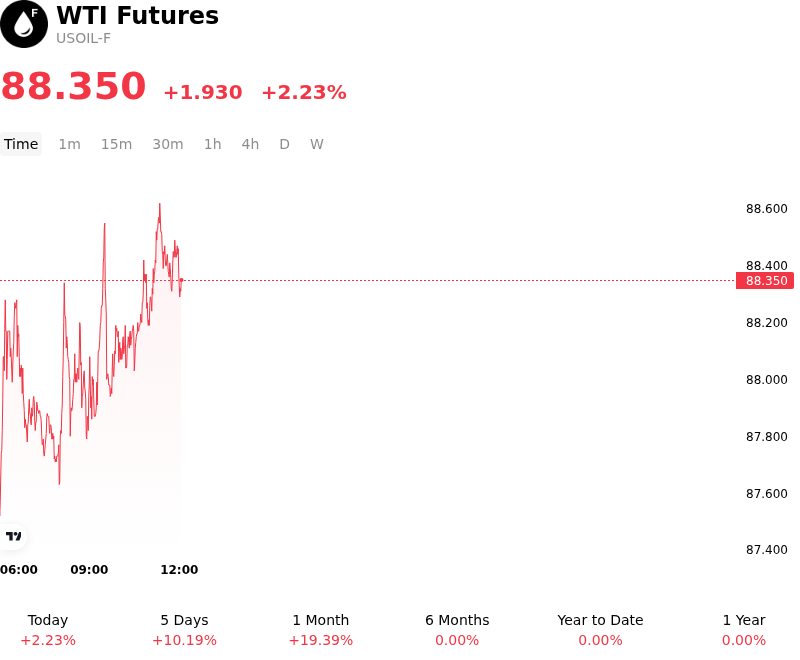Switch to the D daily interval
The width and height of the screenshot is (800, 660).
tap(284, 144)
